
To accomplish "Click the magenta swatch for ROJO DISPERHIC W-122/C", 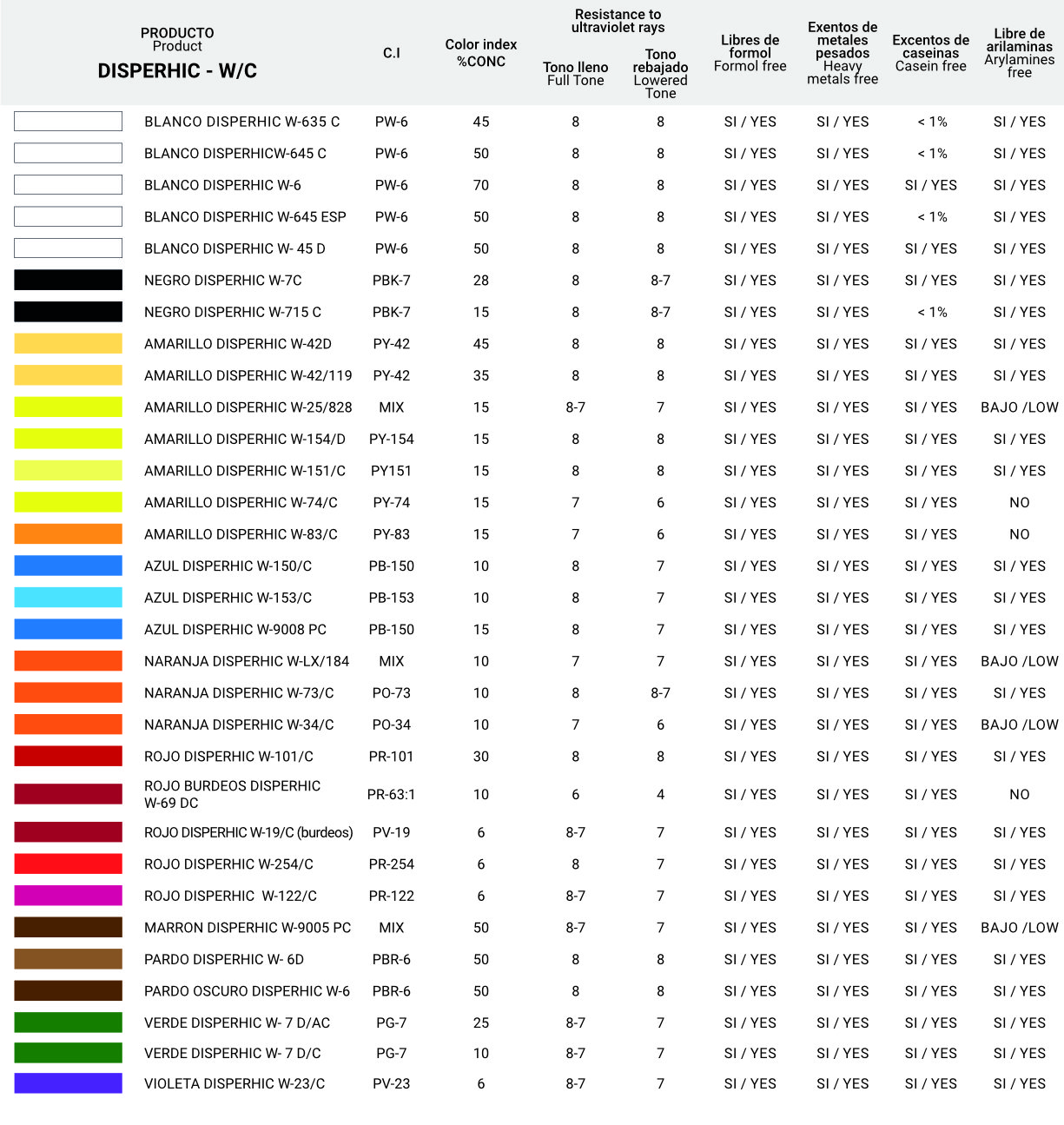I will [68, 896].
